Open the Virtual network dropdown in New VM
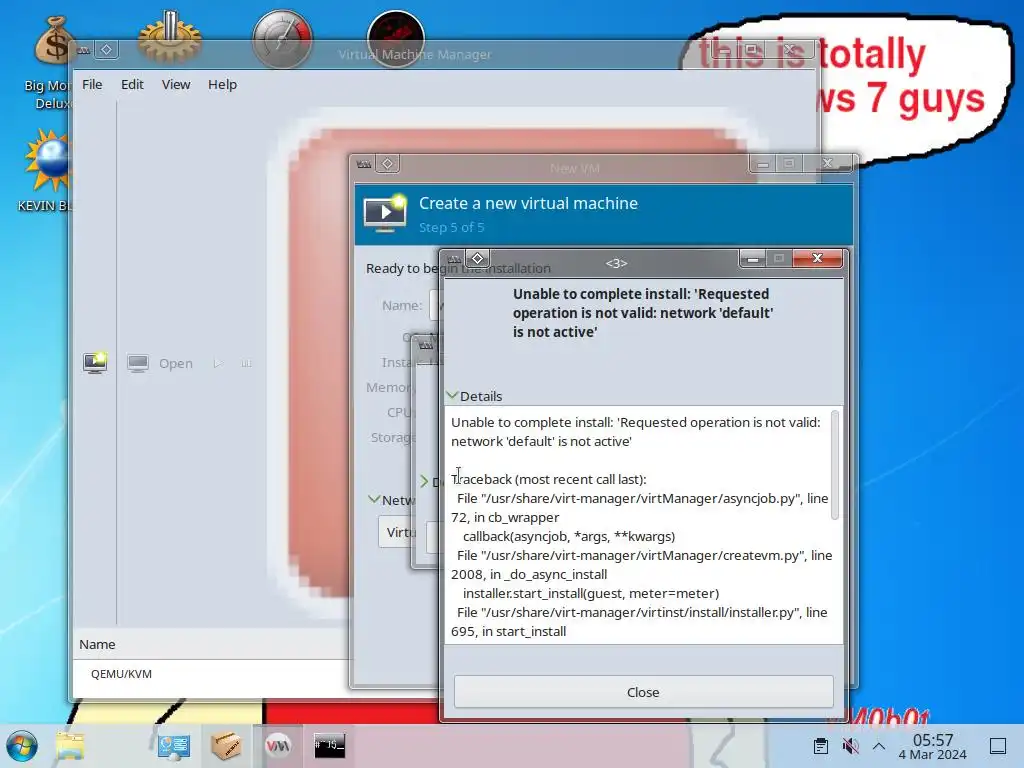The width and height of the screenshot is (1024, 768). click(x=396, y=532)
